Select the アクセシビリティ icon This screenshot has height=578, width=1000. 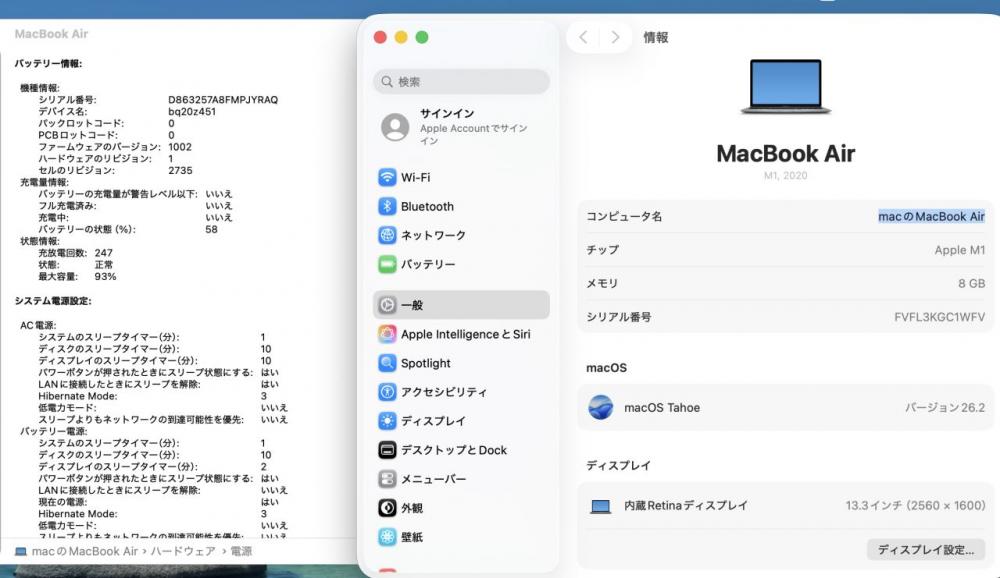(387, 392)
